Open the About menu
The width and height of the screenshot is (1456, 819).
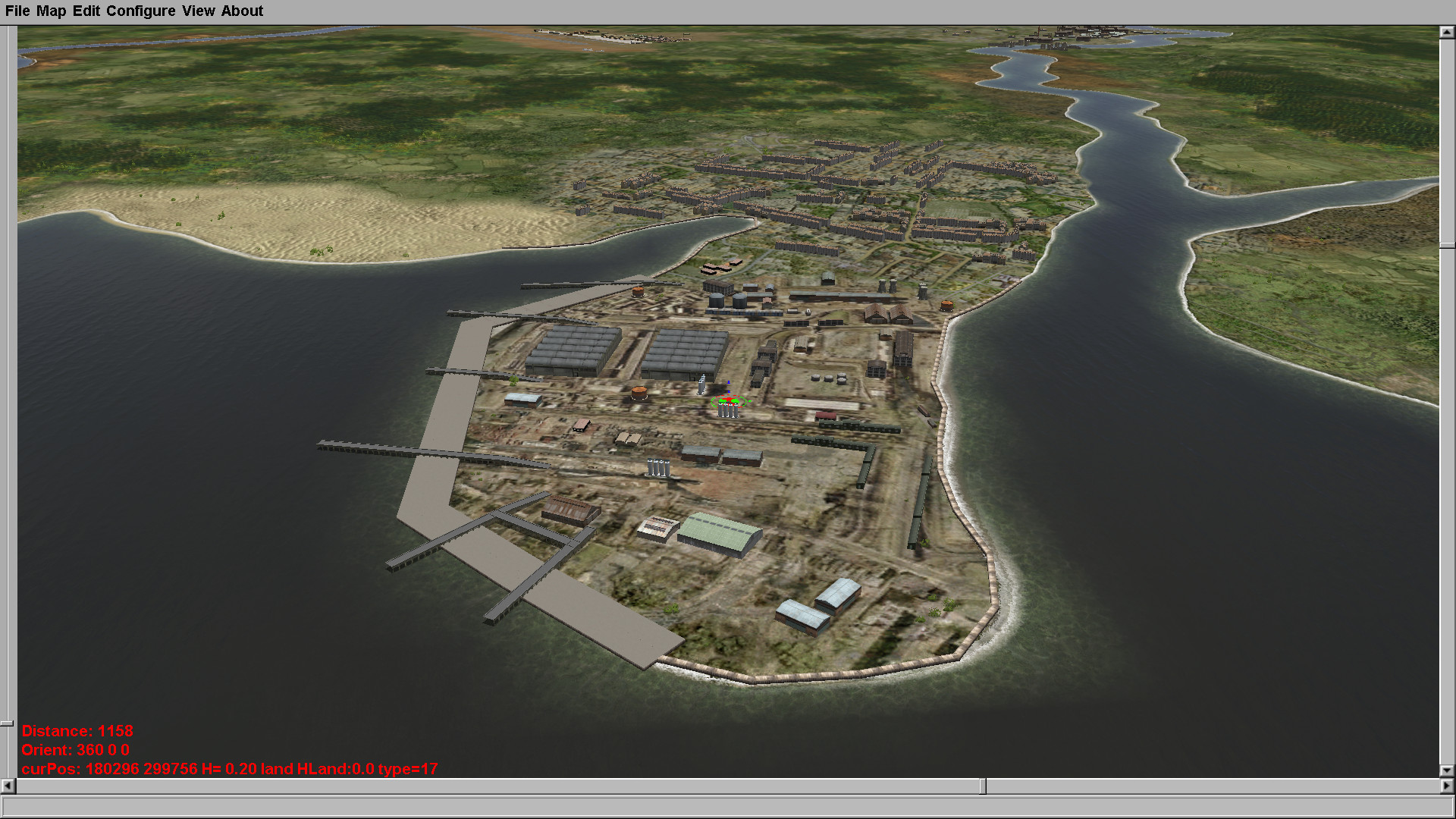242,11
